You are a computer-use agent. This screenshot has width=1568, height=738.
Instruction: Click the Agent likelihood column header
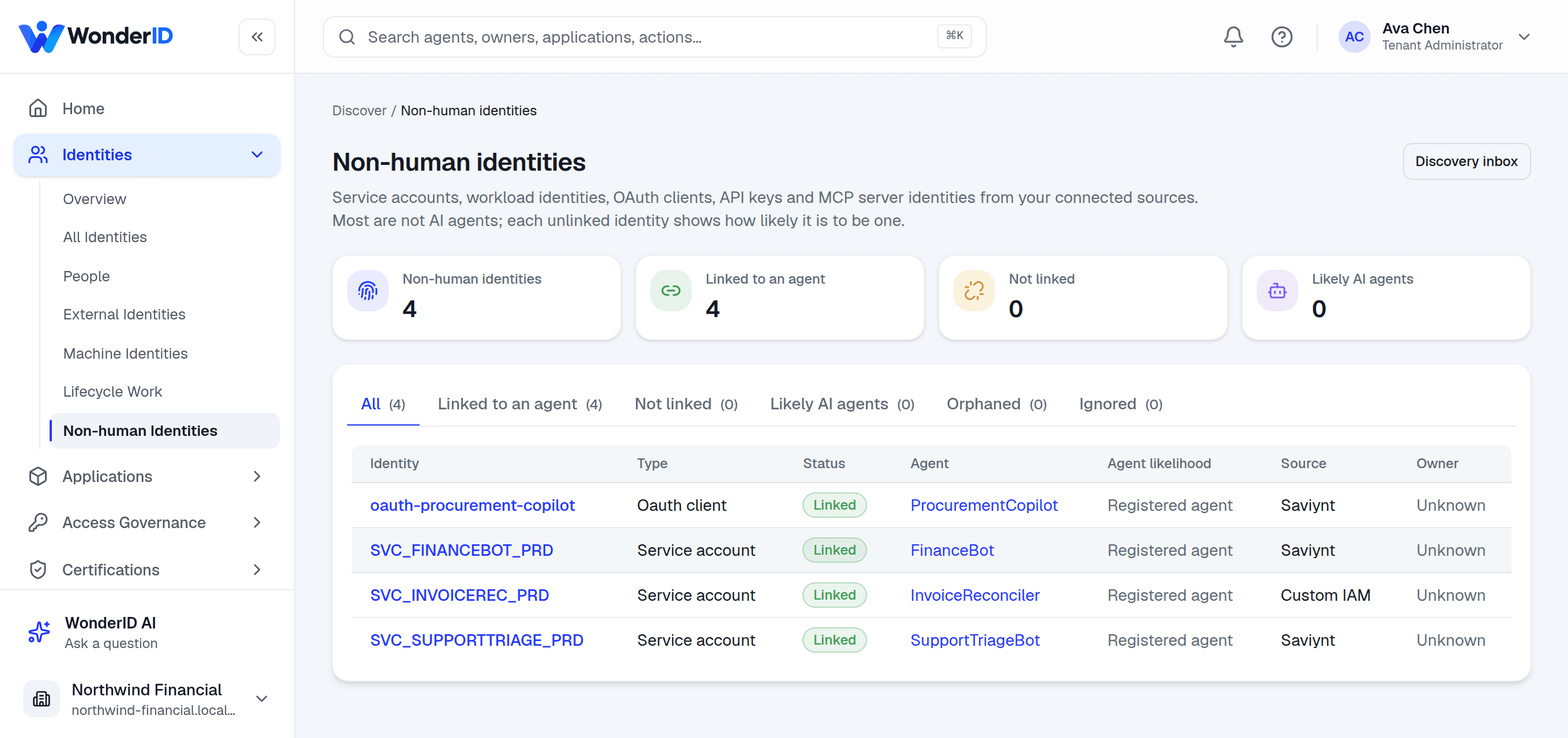click(1158, 464)
